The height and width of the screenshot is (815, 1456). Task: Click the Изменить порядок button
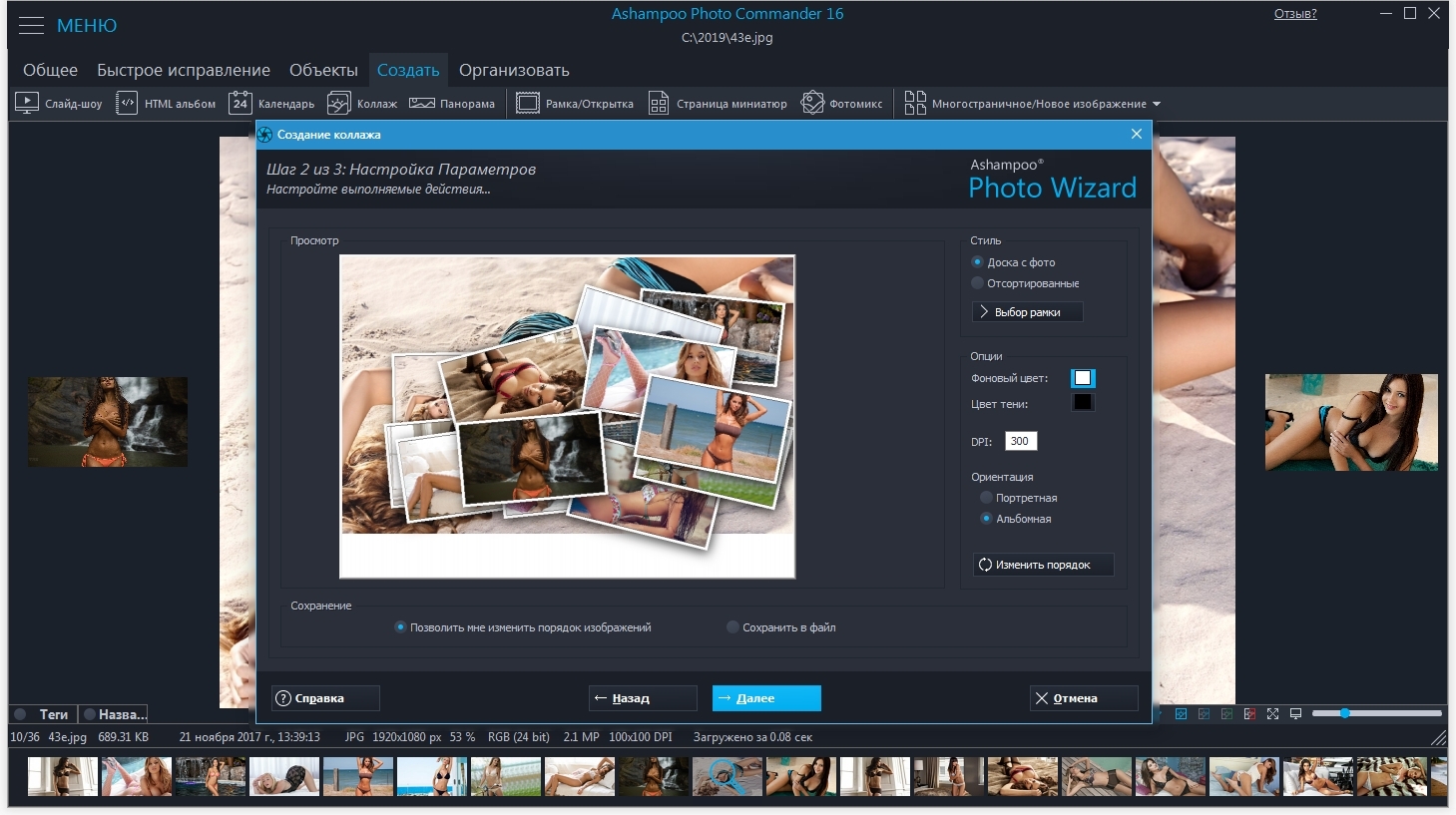1043,565
